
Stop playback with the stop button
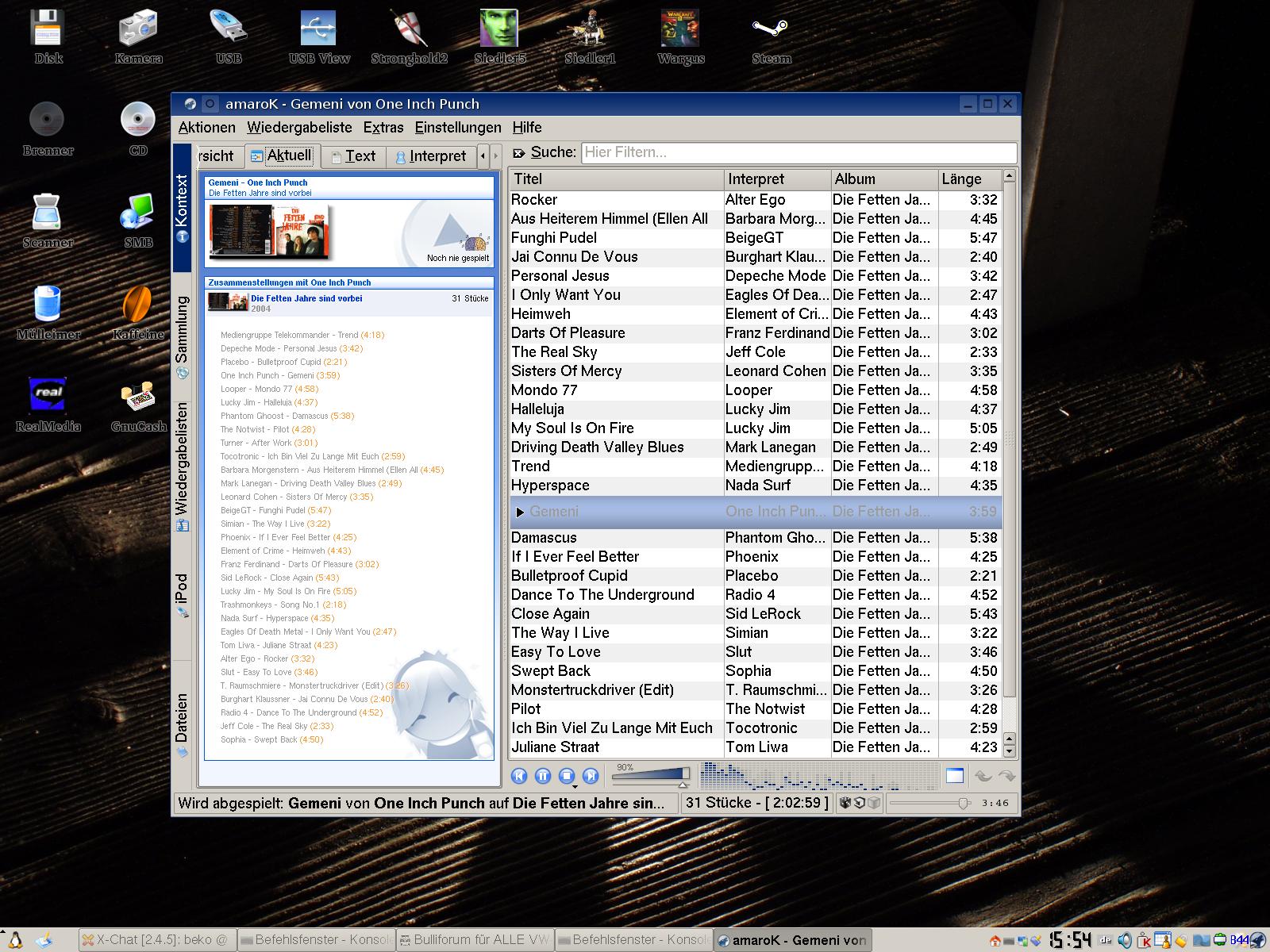tap(566, 776)
